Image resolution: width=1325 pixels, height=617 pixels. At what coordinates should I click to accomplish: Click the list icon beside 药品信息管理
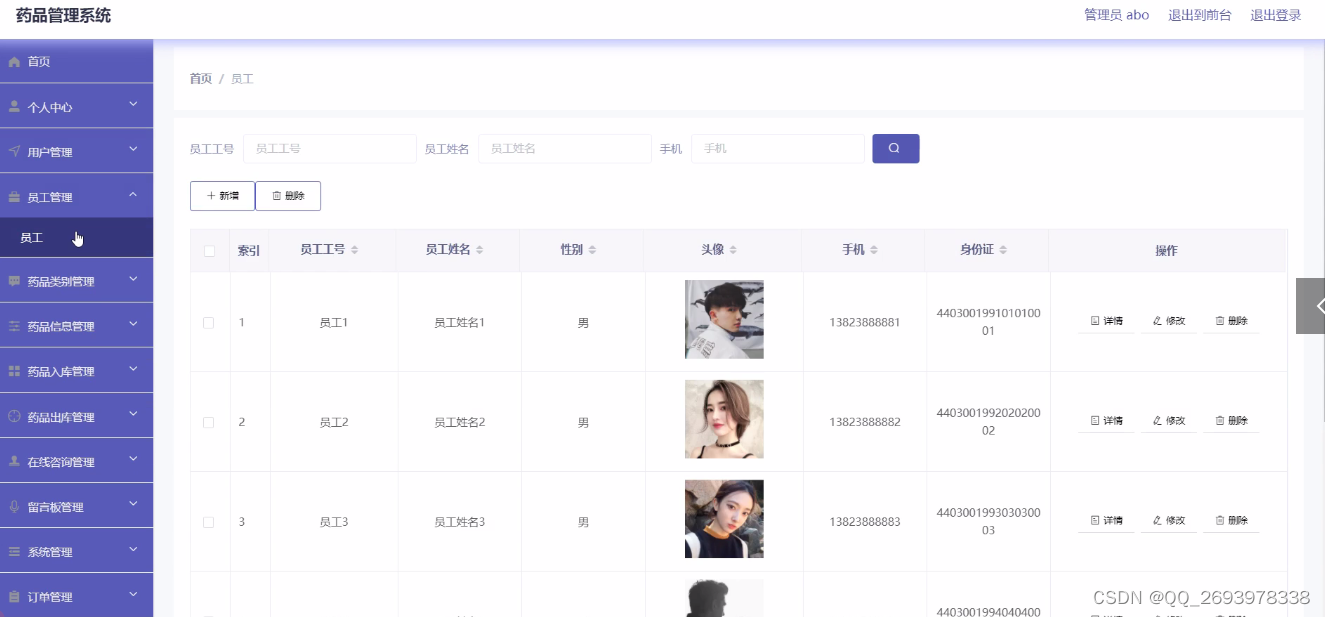tap(14, 326)
